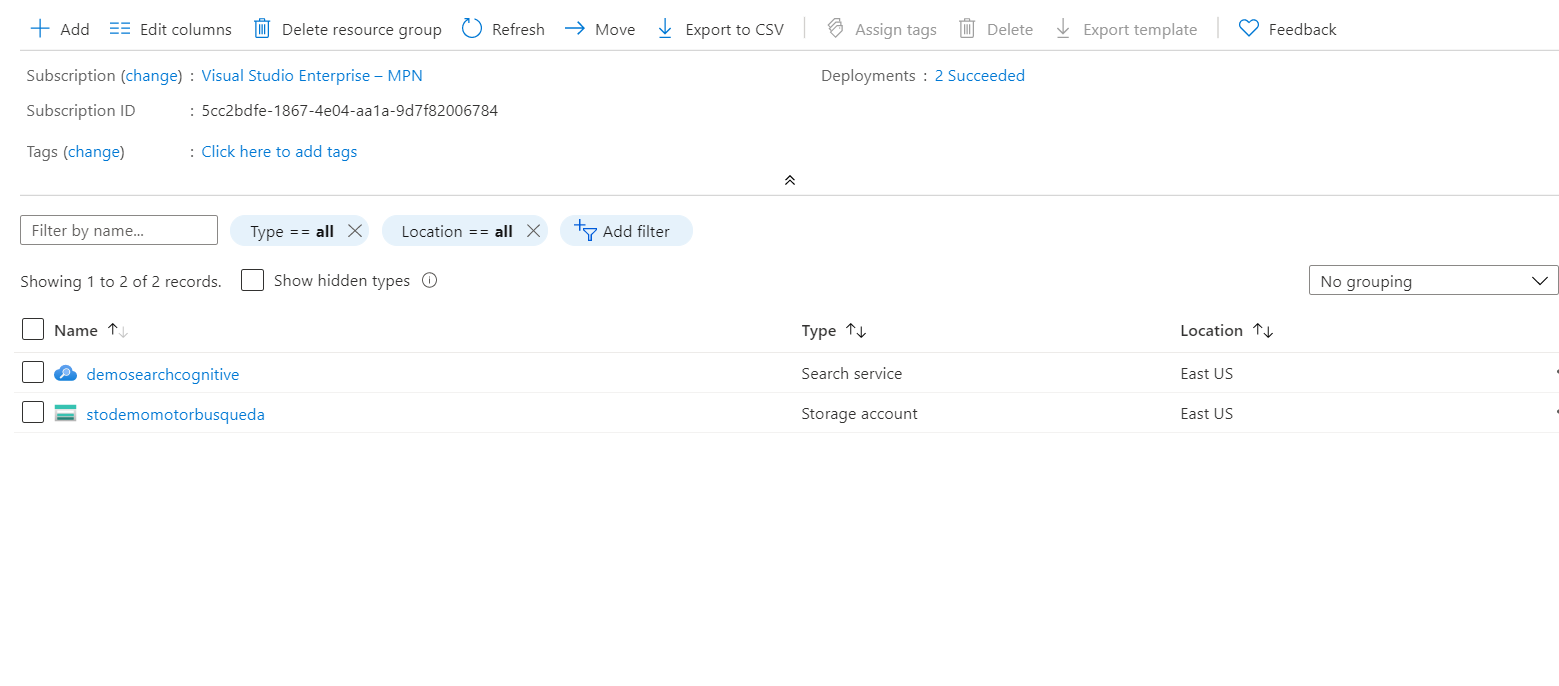1559x686 pixels.
Task: Refresh the resource list
Action: point(503,29)
